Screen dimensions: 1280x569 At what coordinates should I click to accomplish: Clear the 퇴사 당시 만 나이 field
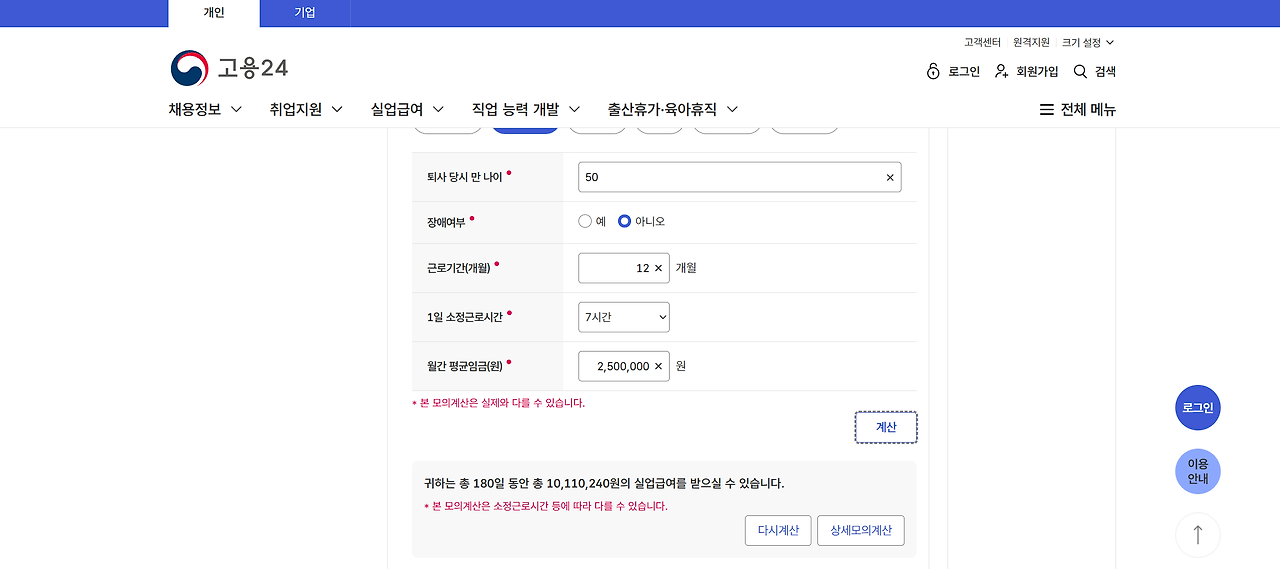pyautogui.click(x=890, y=178)
